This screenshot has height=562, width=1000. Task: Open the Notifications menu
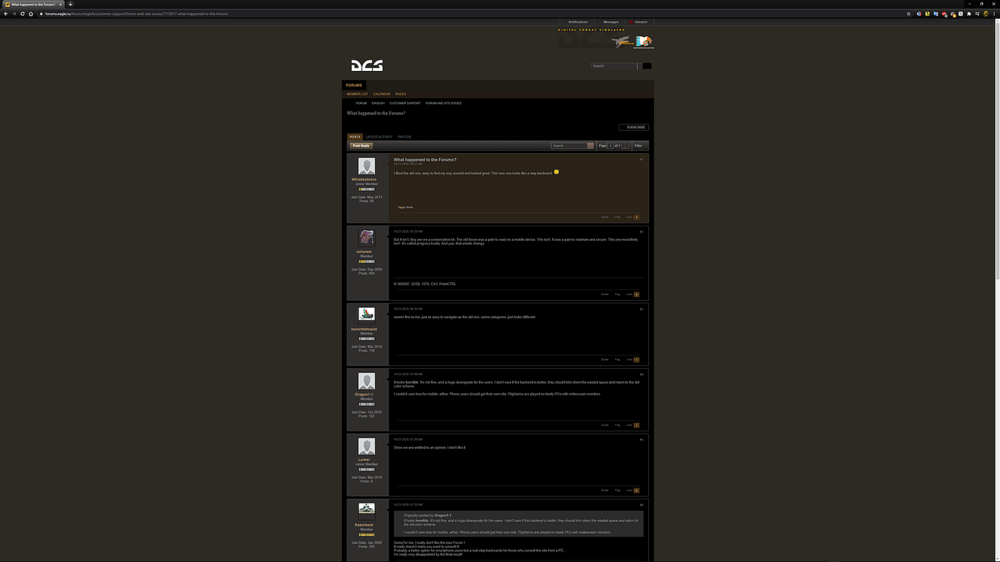click(578, 22)
